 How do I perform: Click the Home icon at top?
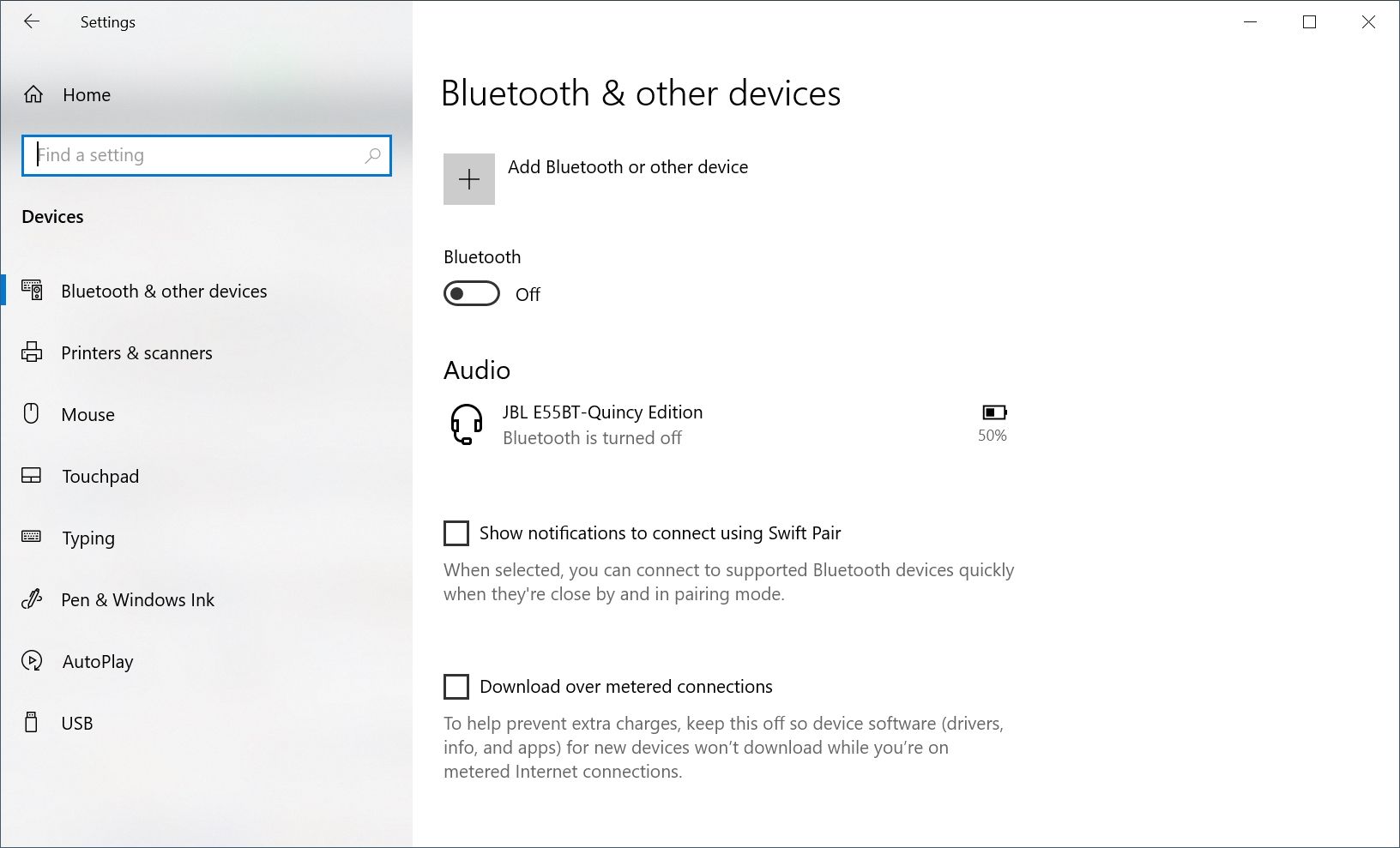coord(33,94)
